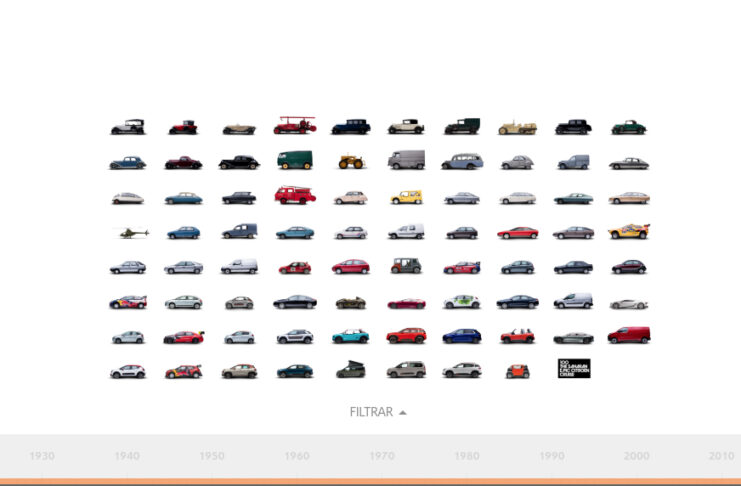The width and height of the screenshot is (741, 486).
Task: Select the orange tractor icon
Action: pos(350,162)
